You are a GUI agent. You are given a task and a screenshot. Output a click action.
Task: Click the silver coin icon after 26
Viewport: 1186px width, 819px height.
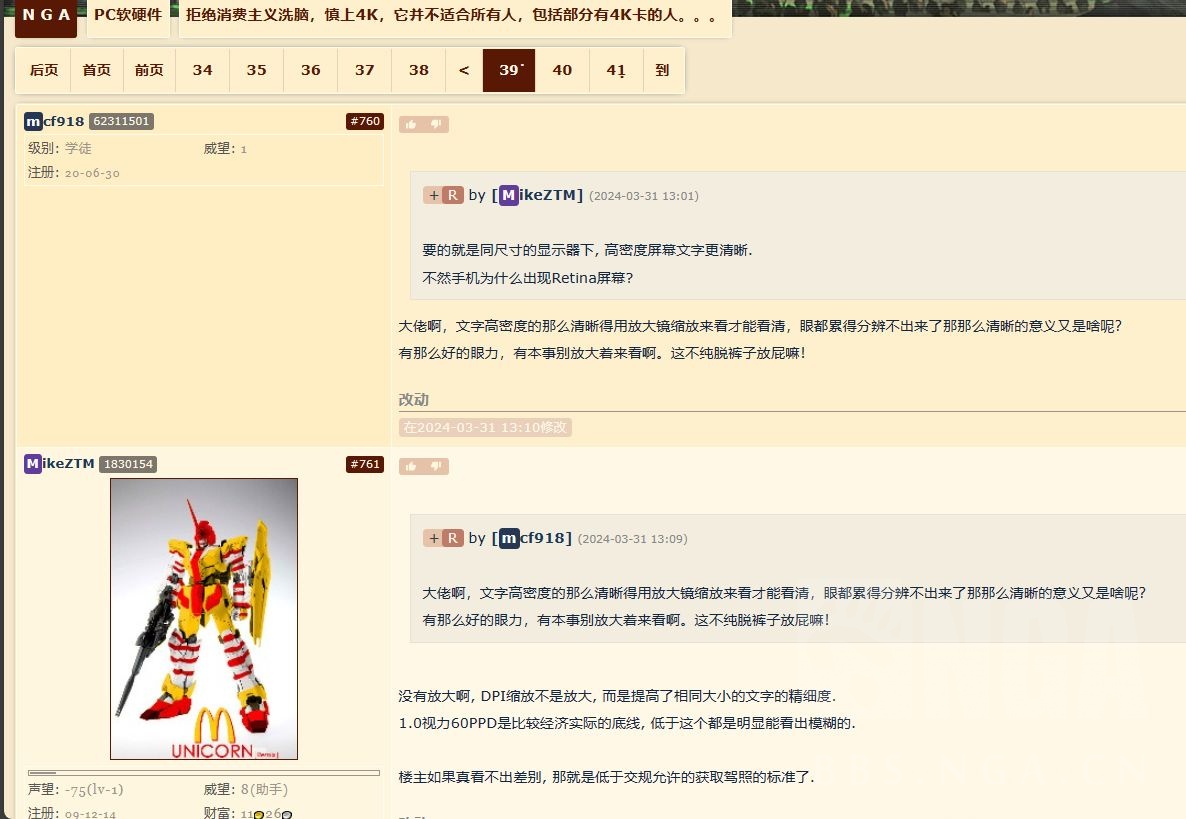click(287, 814)
